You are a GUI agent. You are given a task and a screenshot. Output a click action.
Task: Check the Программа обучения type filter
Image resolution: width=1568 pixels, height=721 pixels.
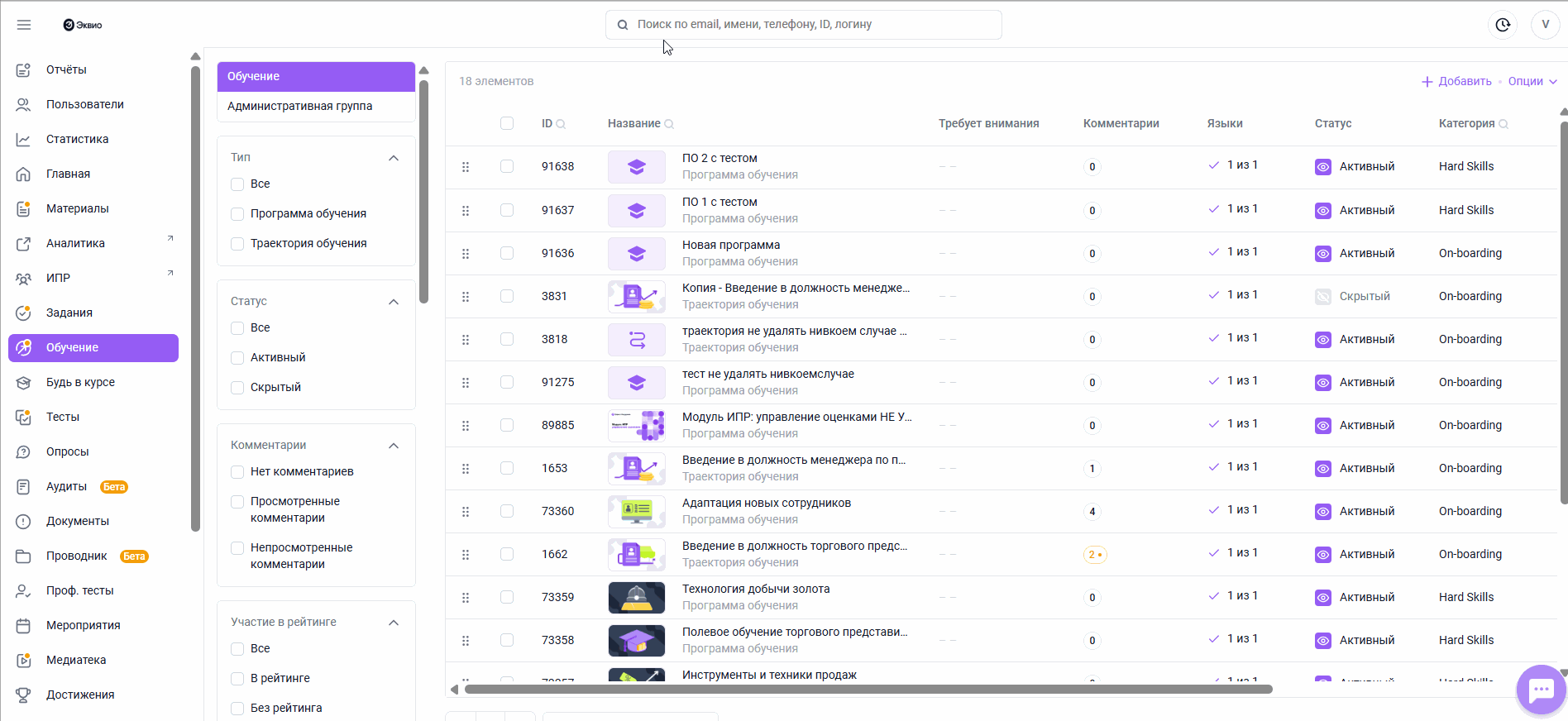(x=237, y=214)
